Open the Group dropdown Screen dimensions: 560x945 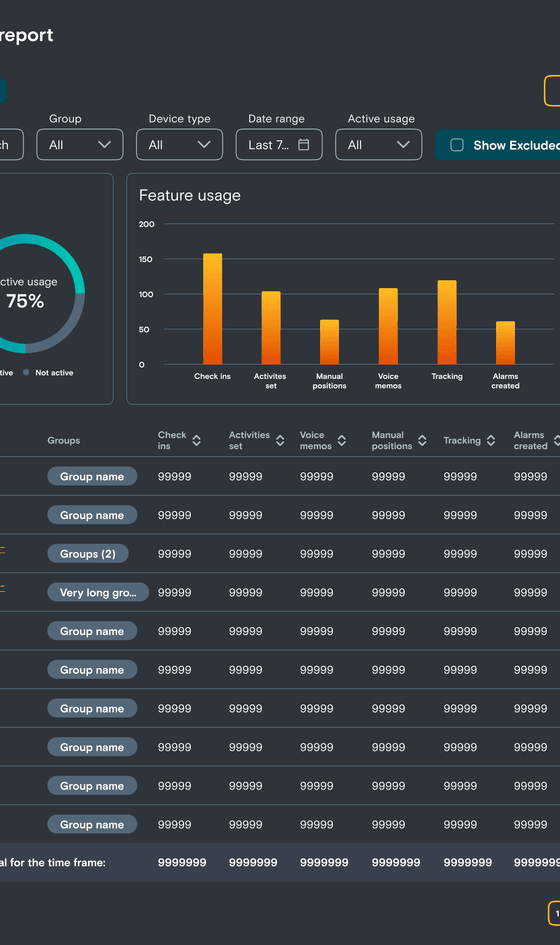point(80,145)
